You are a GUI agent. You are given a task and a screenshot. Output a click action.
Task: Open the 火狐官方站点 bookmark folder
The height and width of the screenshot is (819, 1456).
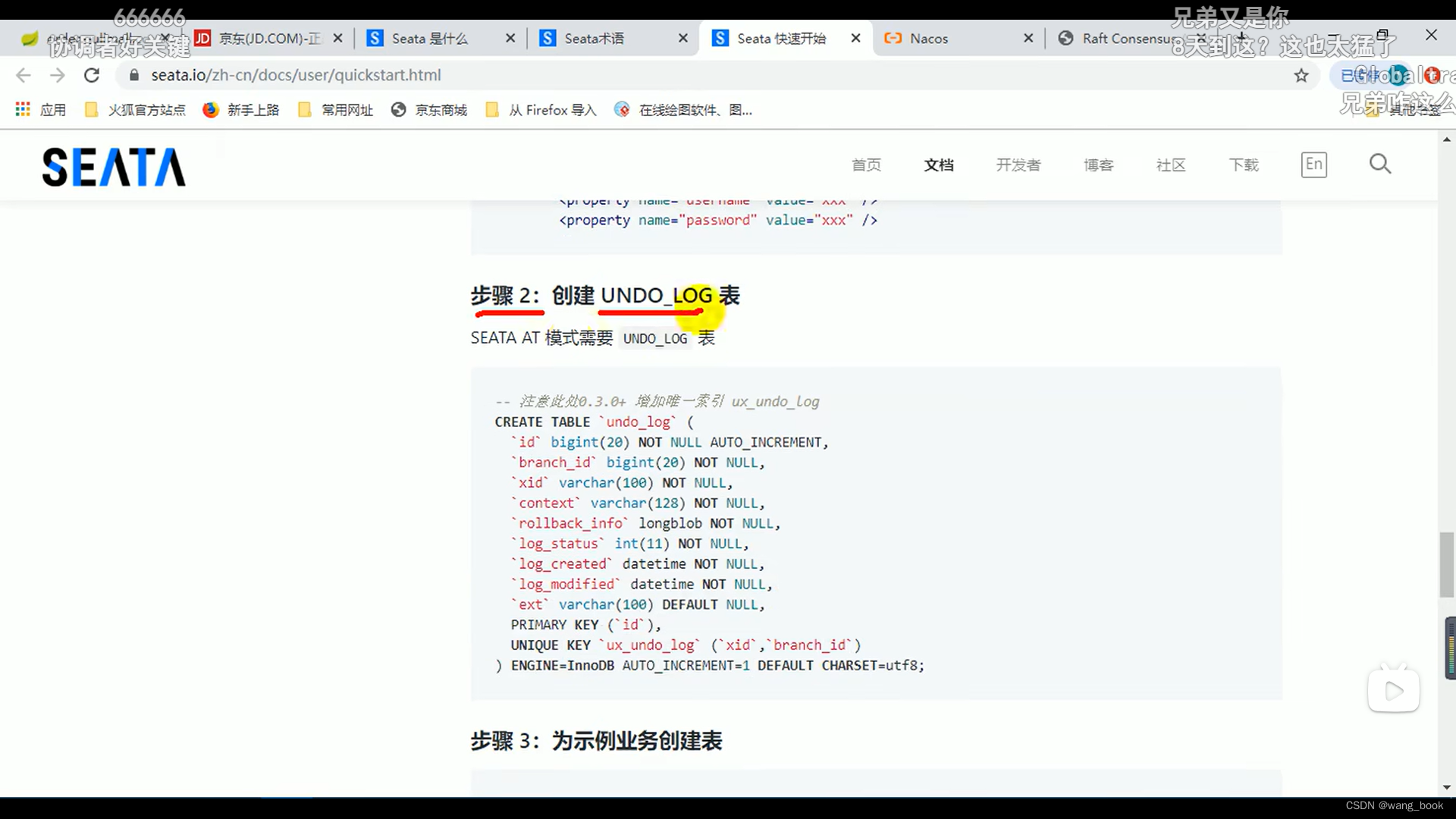[135, 110]
